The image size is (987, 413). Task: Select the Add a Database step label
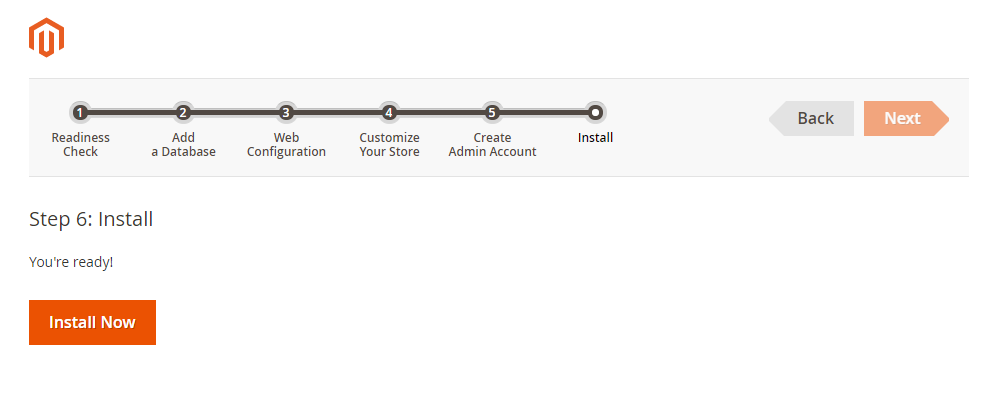[183, 144]
